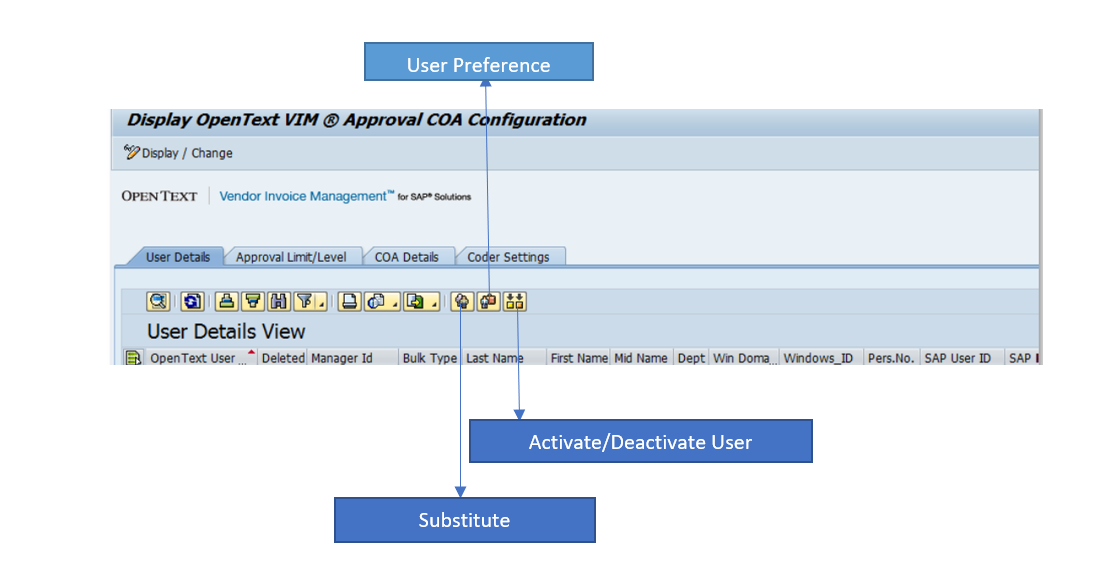Switch to the User Details tab
This screenshot has width=1096, height=568.
coord(178,257)
